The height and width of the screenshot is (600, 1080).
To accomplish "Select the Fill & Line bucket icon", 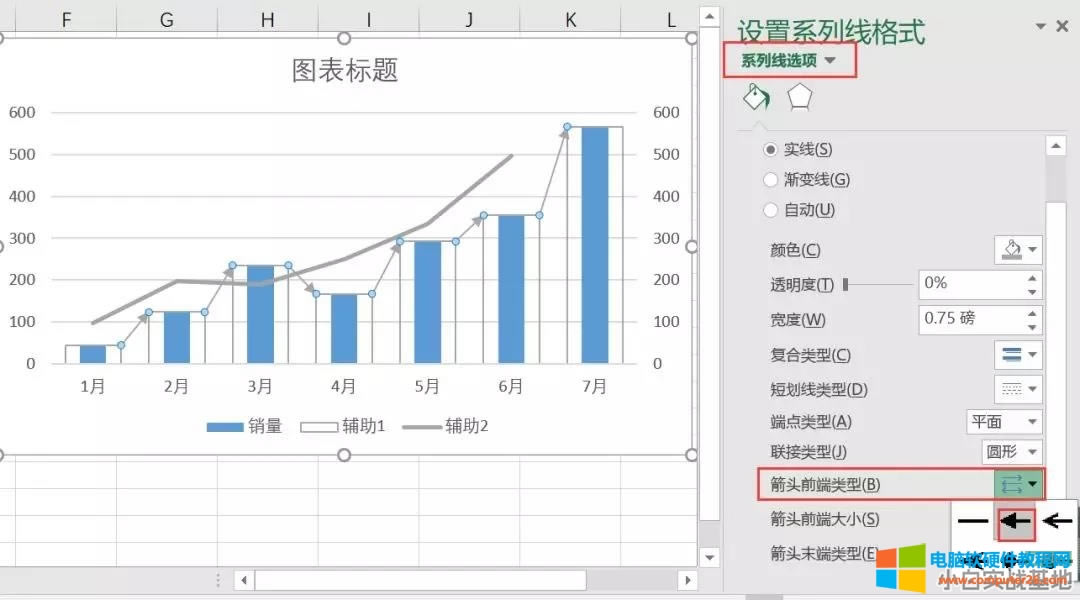I will point(755,97).
